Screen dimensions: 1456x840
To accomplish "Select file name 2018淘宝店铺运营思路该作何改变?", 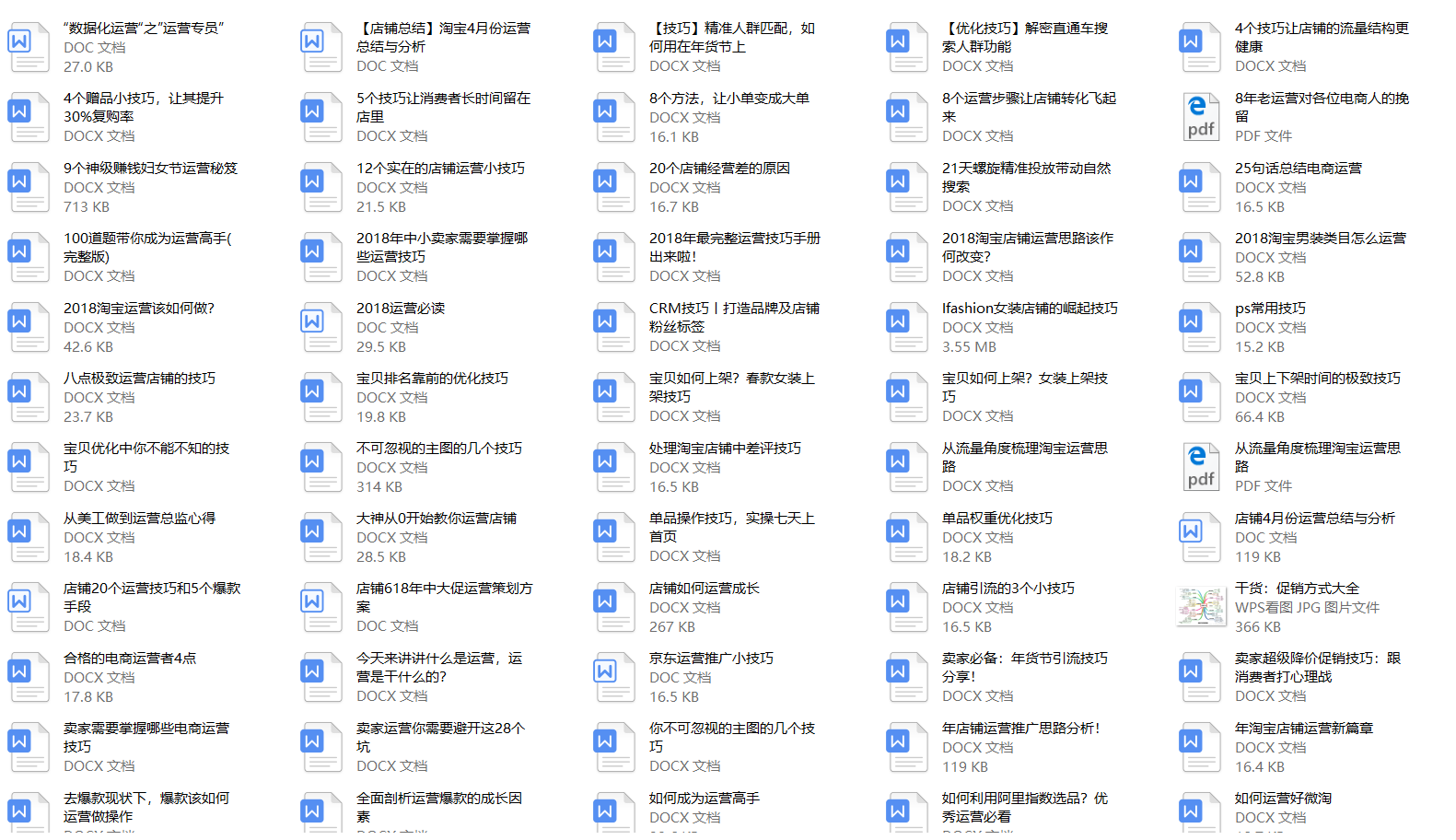I will pos(1028,247).
